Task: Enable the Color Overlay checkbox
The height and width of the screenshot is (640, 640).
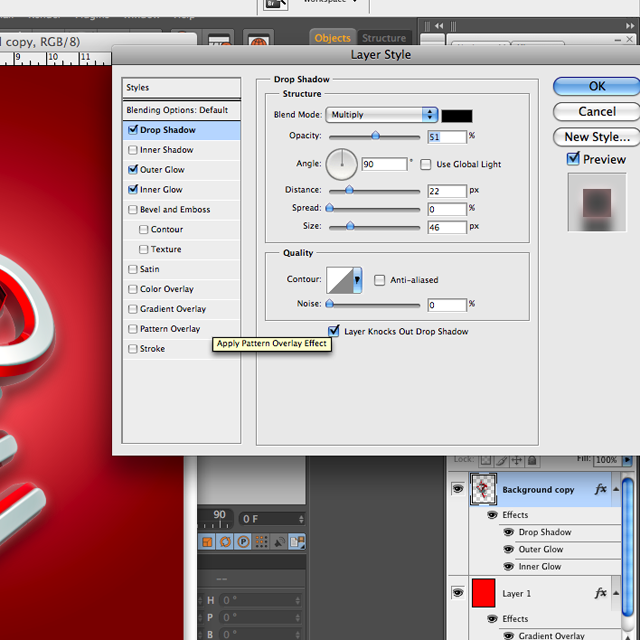Action: pos(133,289)
